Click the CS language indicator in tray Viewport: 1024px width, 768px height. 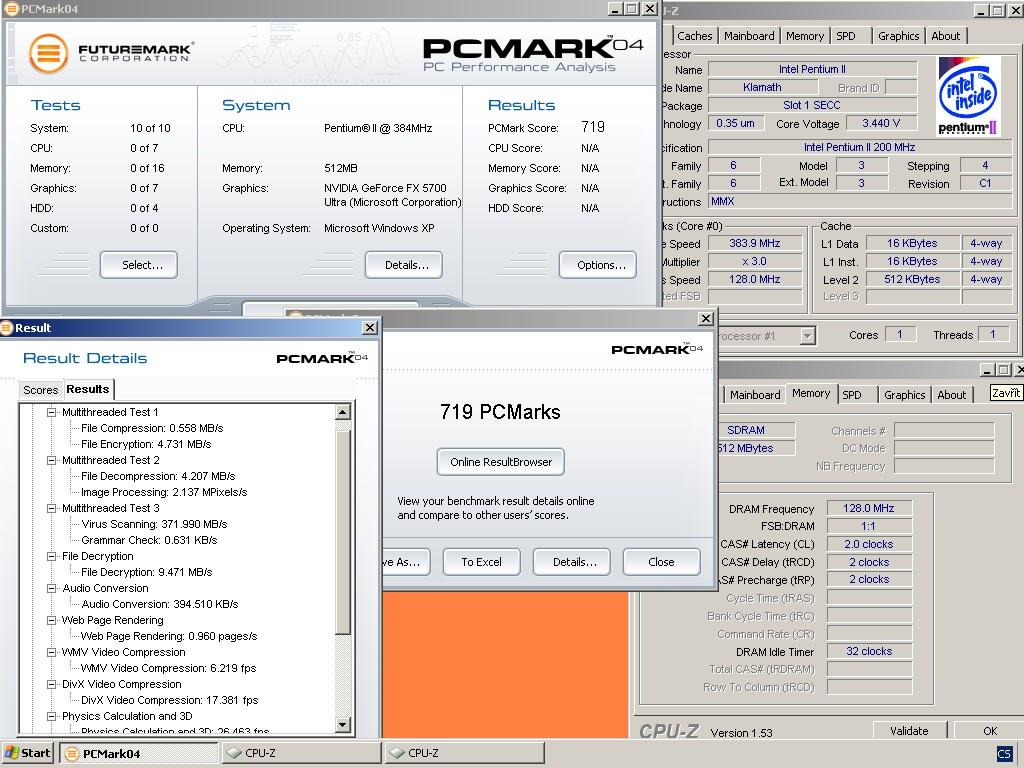coord(1004,754)
